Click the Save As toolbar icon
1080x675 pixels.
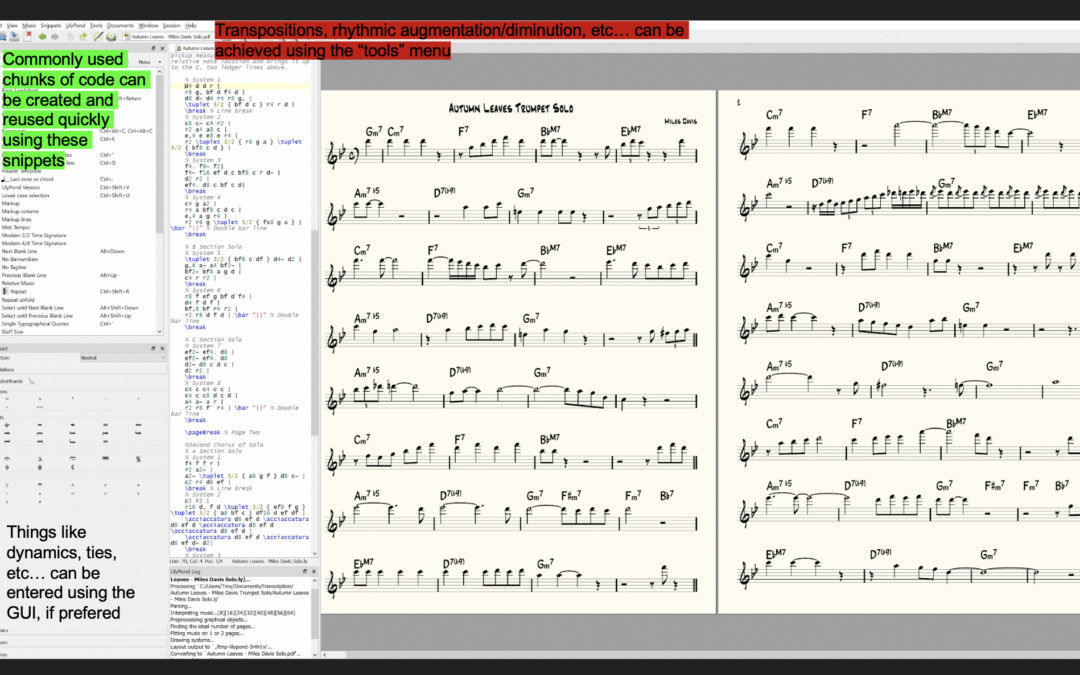tap(14, 37)
